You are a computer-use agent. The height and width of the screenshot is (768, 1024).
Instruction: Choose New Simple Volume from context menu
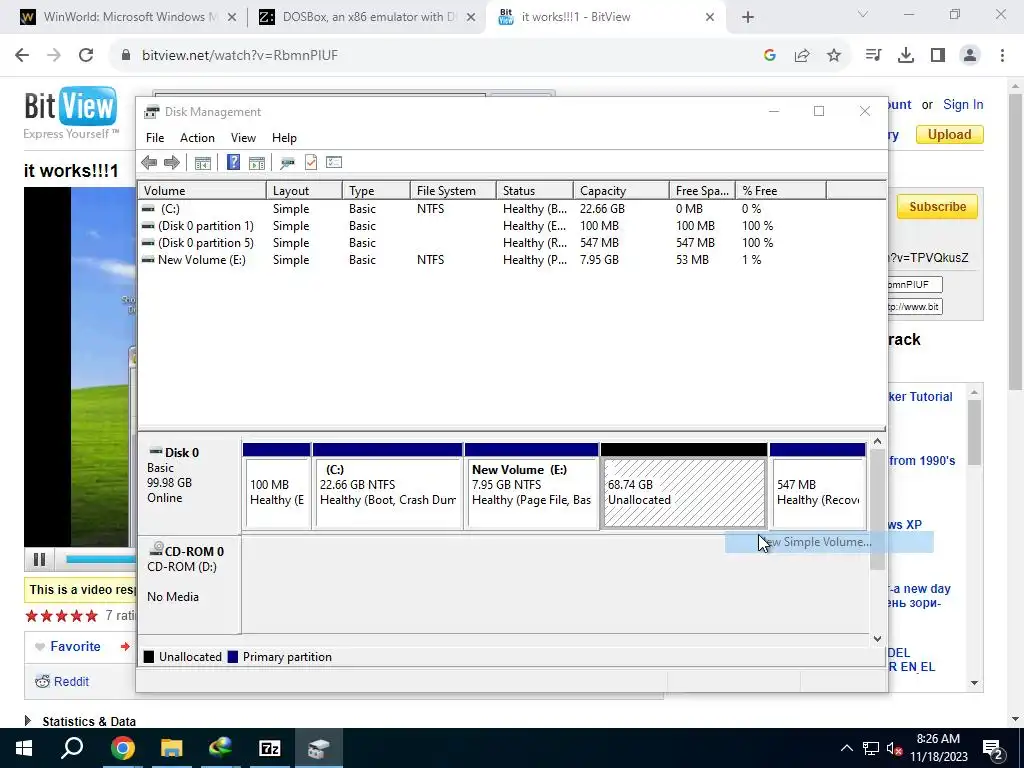click(829, 542)
